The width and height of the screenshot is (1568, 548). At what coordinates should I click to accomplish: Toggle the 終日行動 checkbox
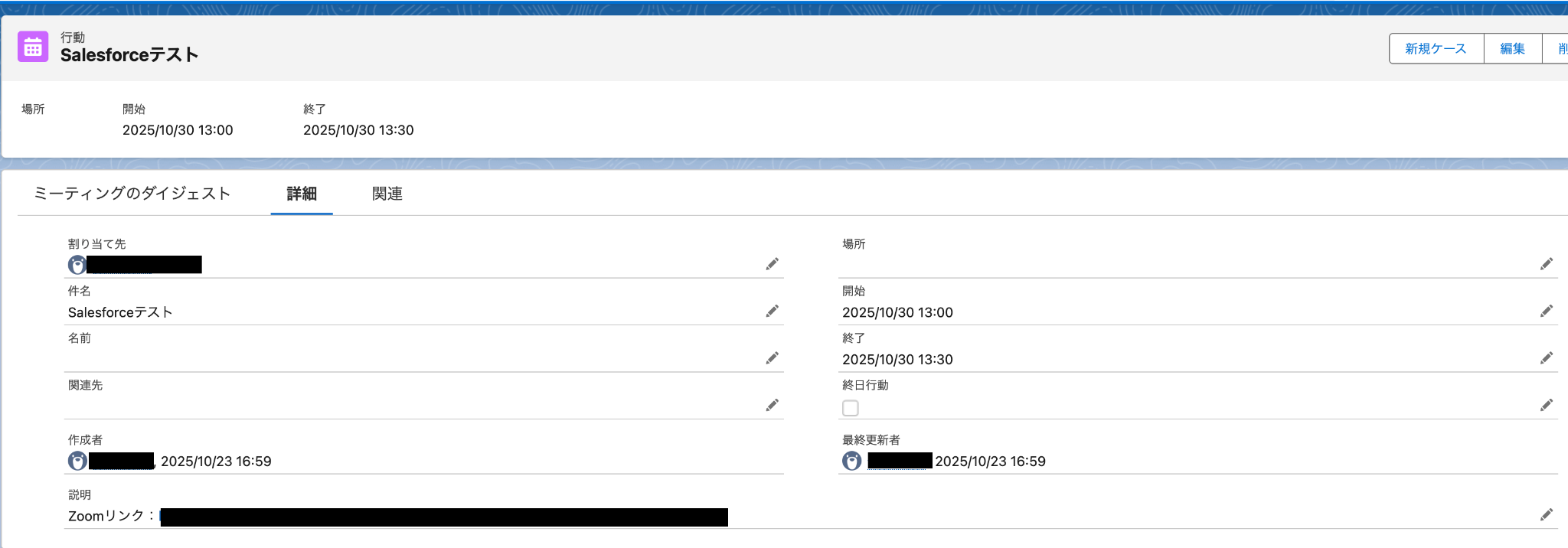tap(851, 408)
